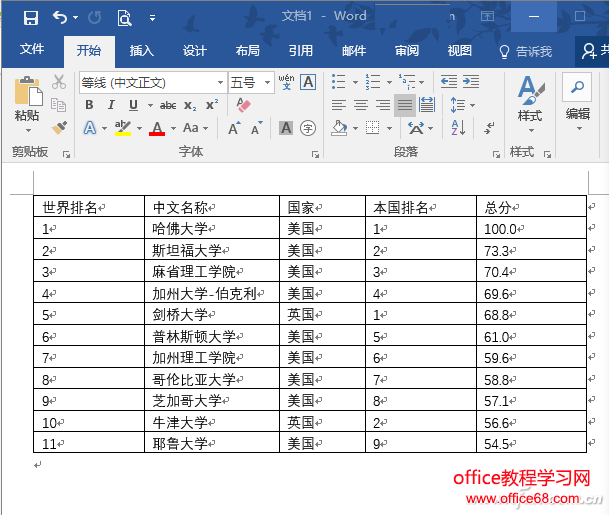Click the share person icon

589,51
